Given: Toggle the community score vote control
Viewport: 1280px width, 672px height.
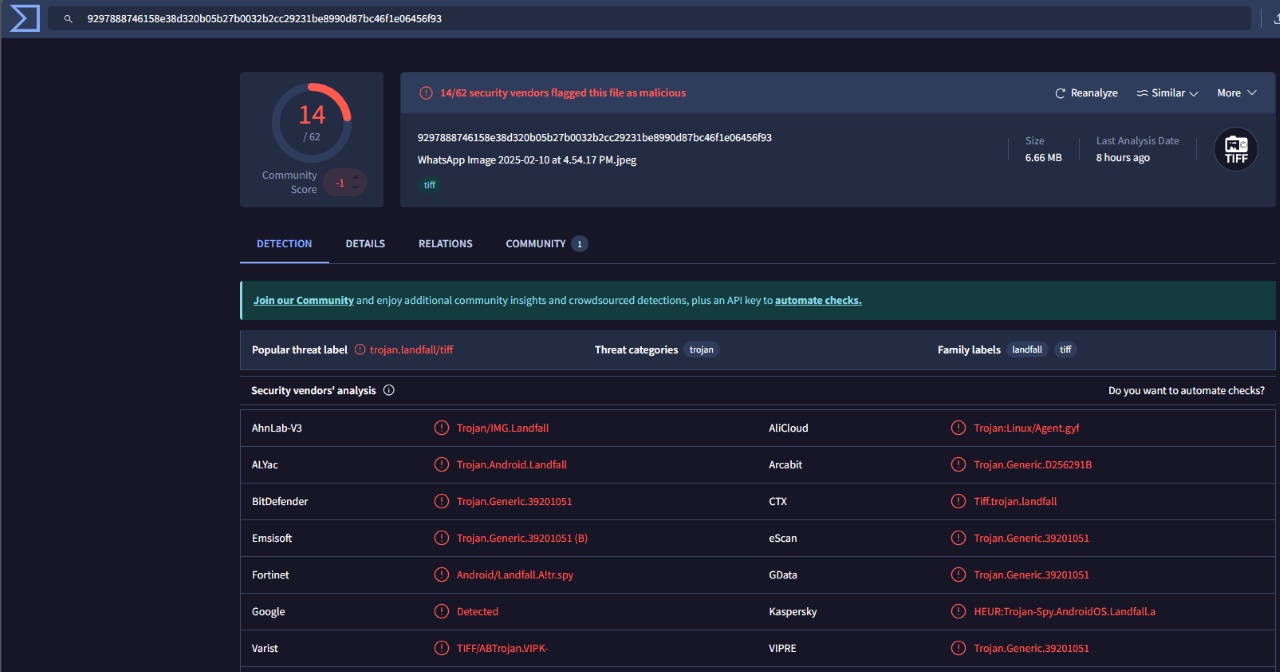Looking at the screenshot, I should [x=345, y=183].
